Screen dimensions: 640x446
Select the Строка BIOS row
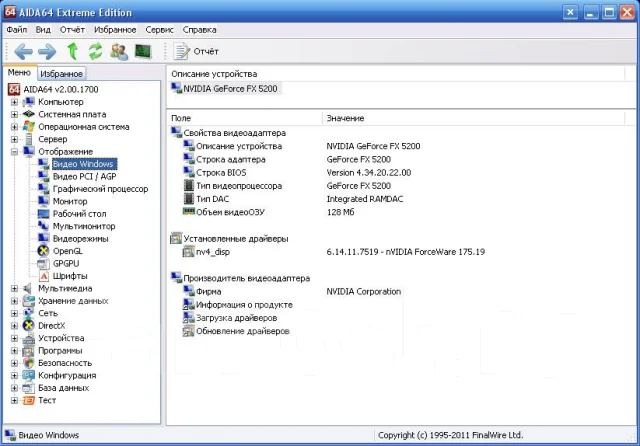221,173
